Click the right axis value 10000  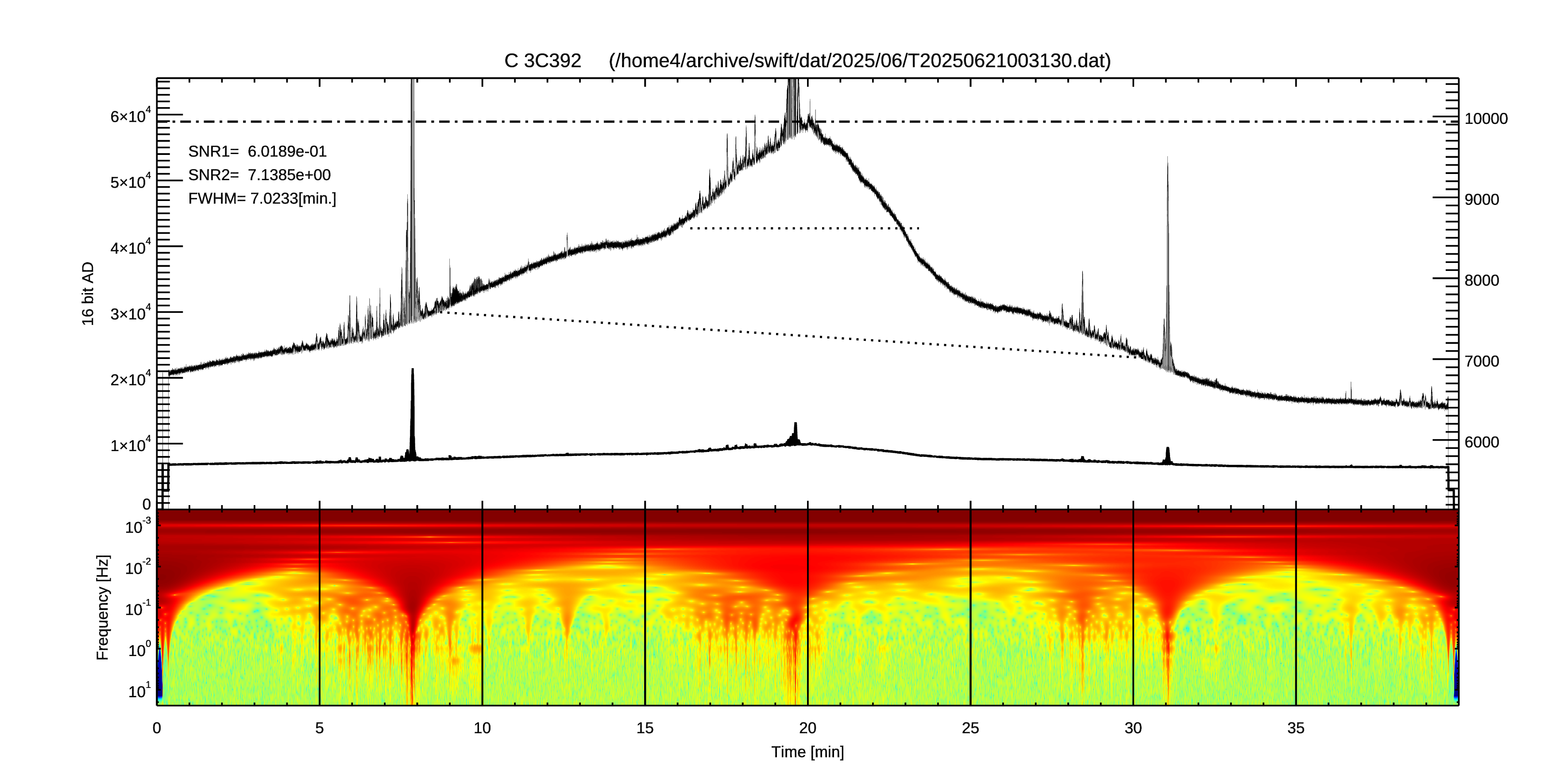coord(1486,119)
